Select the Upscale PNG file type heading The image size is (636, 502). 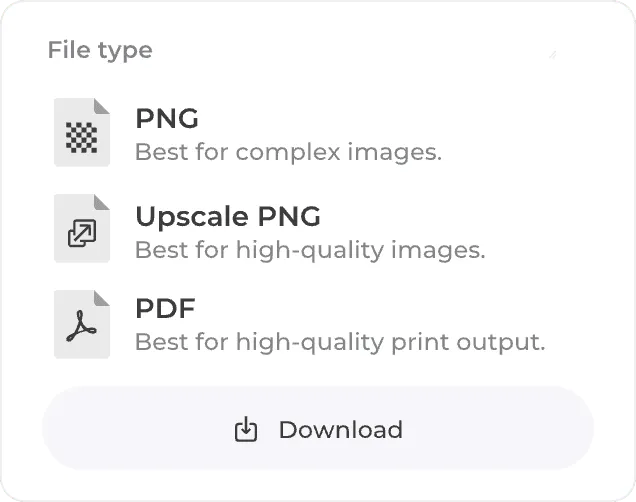228,216
